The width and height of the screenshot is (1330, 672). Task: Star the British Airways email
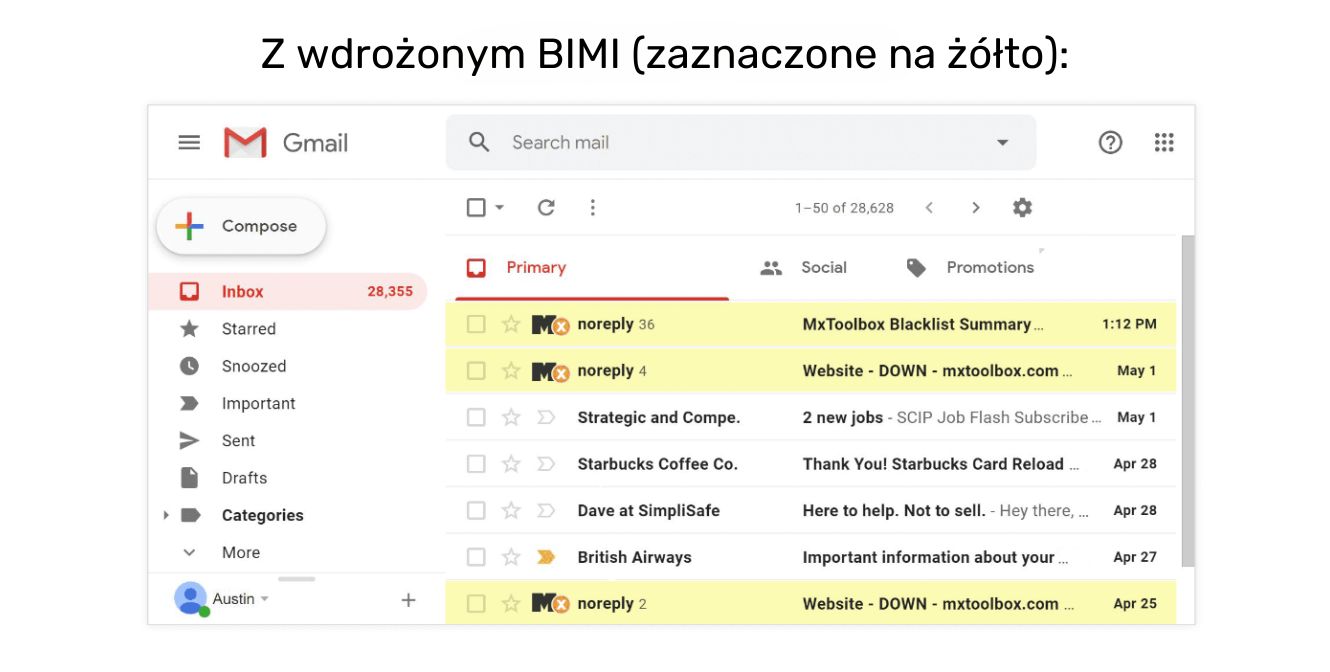(x=511, y=557)
